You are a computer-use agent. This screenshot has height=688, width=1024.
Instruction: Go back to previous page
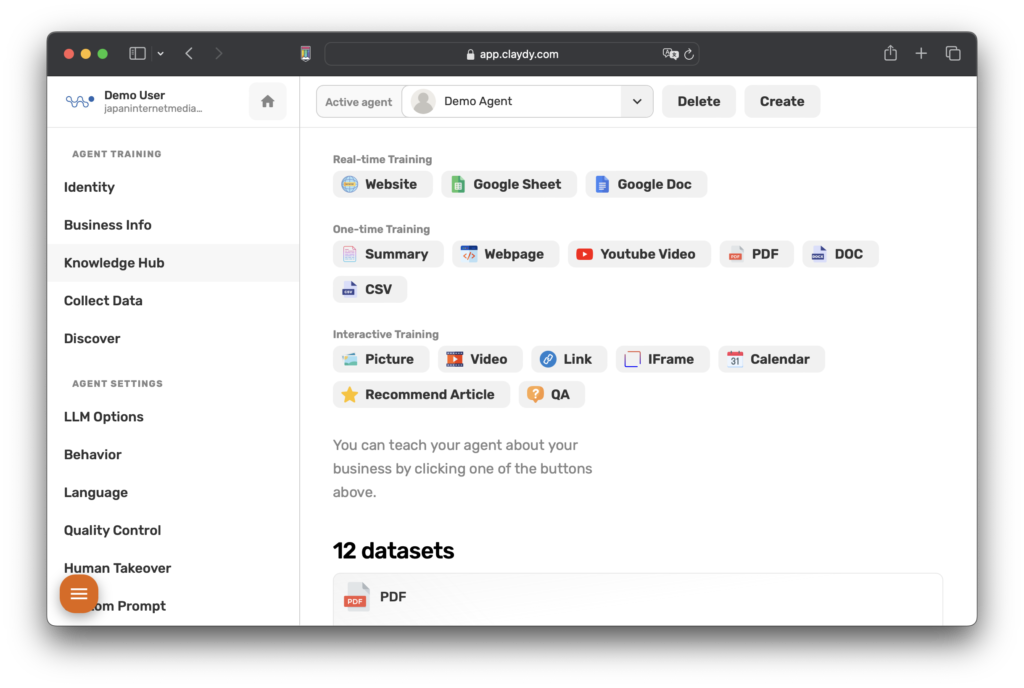(189, 54)
